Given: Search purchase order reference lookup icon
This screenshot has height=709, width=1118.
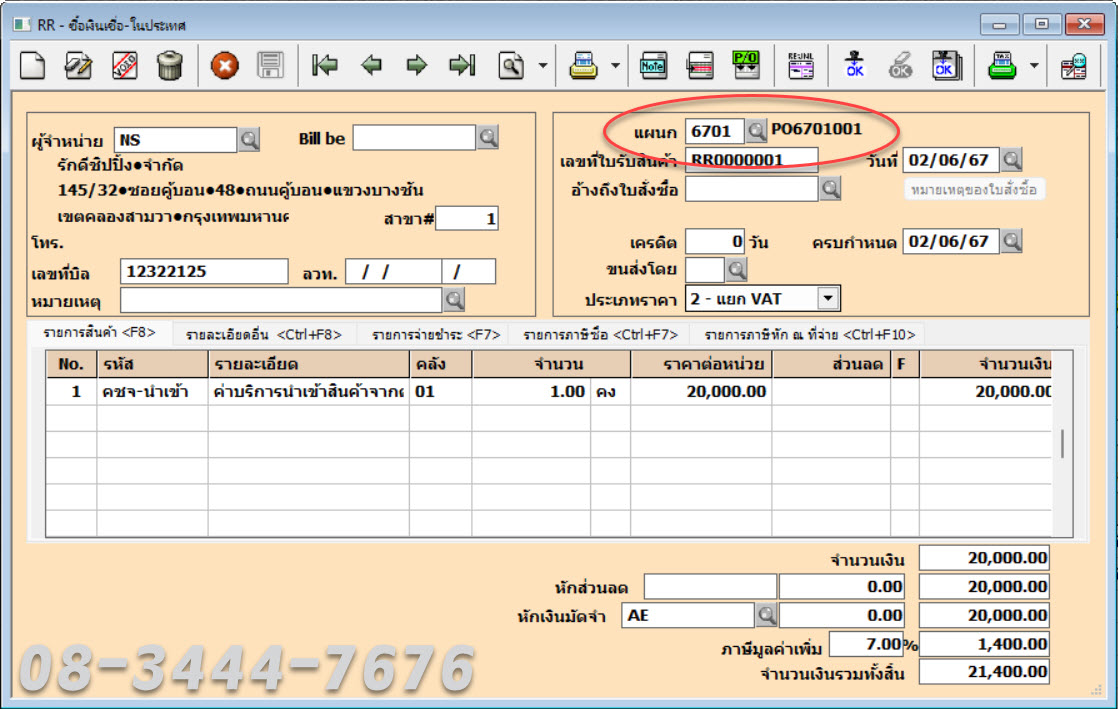Looking at the screenshot, I should pyautogui.click(x=830, y=189).
